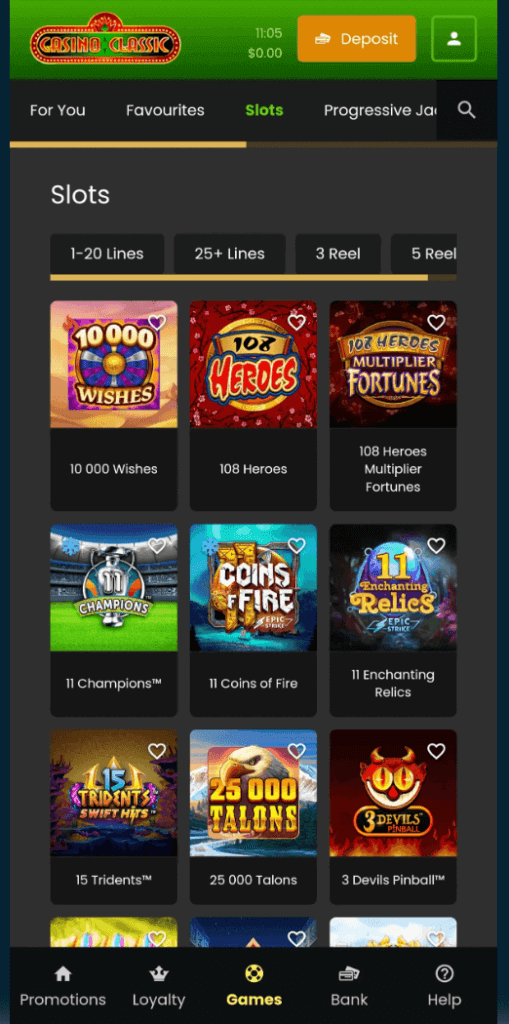Click the filter chips horizontal scroll bar

point(239,278)
